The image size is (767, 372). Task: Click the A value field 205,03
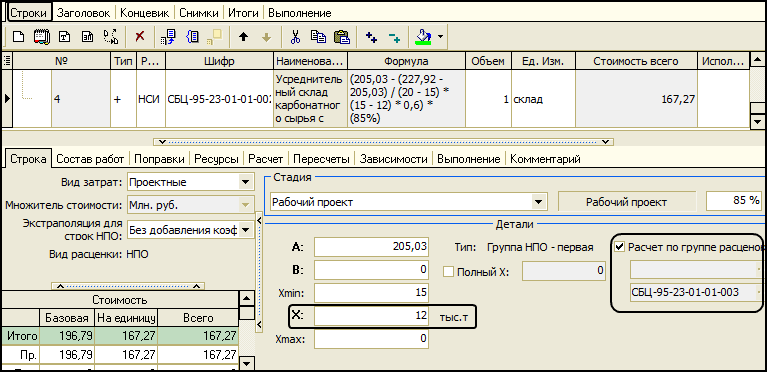[x=372, y=247]
